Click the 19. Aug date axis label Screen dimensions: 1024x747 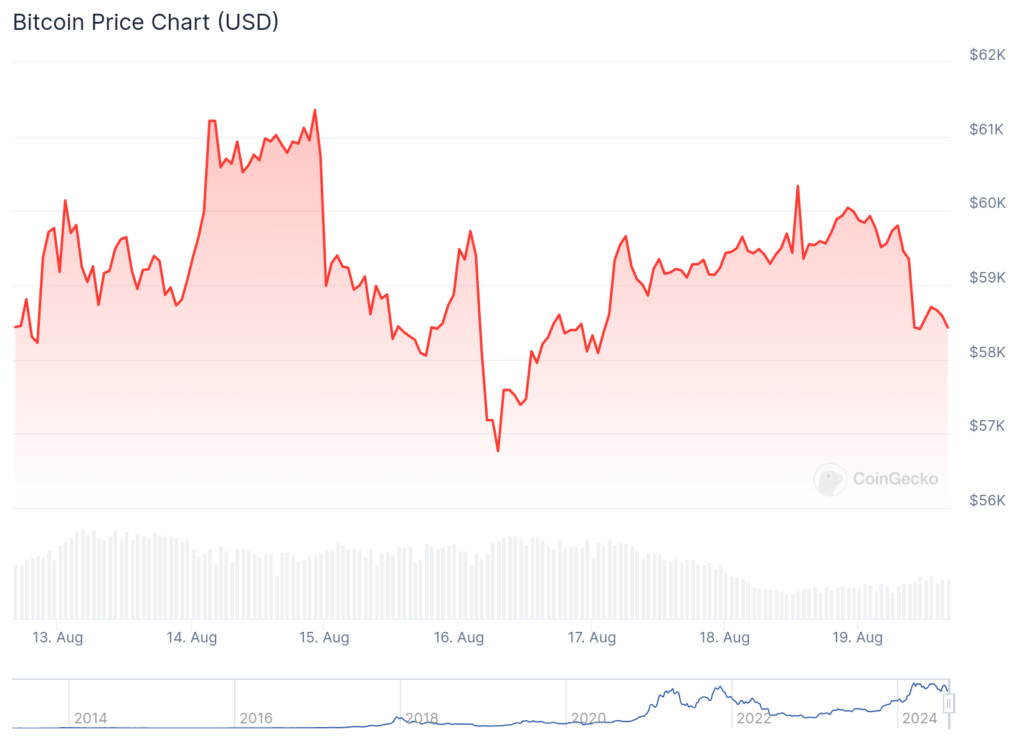click(x=857, y=637)
